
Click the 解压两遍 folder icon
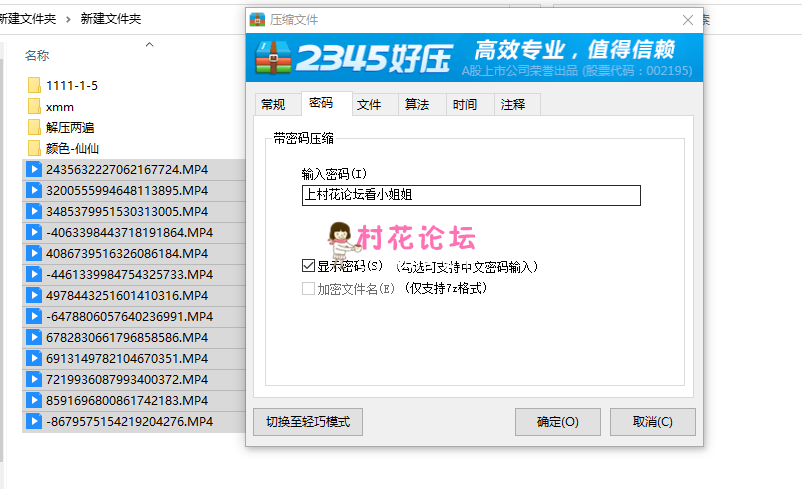[x=34, y=127]
